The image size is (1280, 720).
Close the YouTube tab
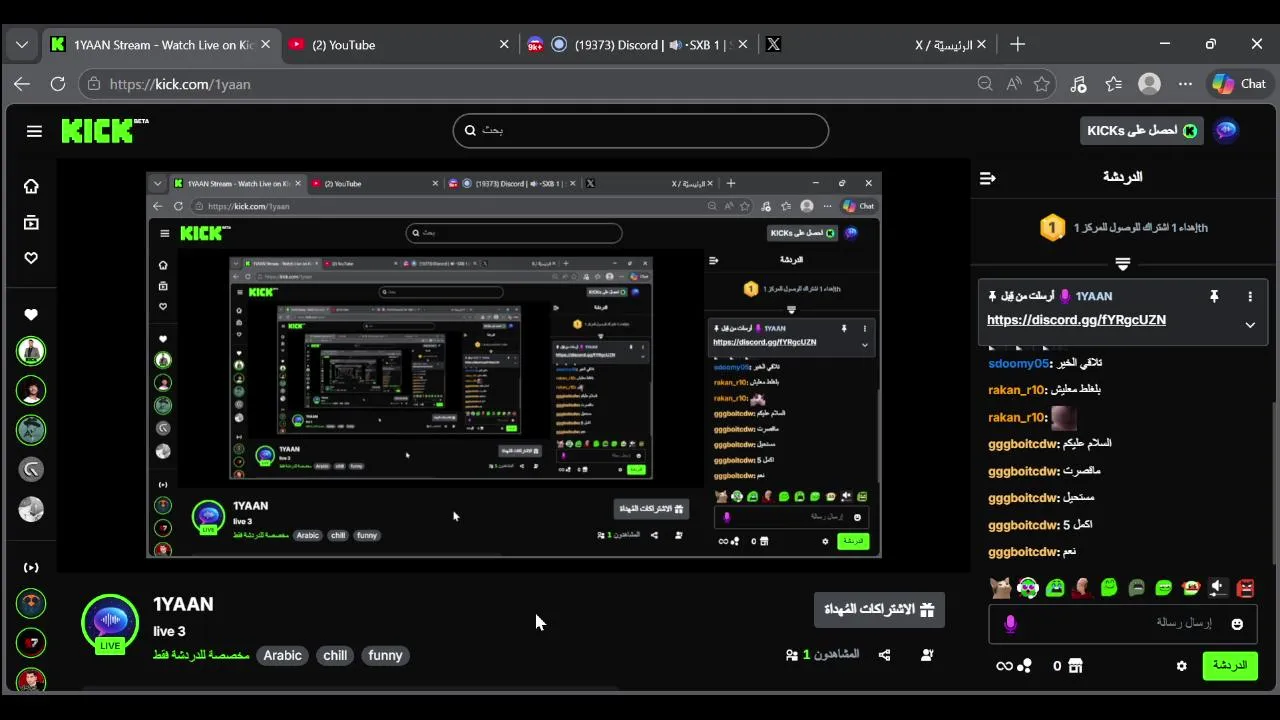coord(504,44)
